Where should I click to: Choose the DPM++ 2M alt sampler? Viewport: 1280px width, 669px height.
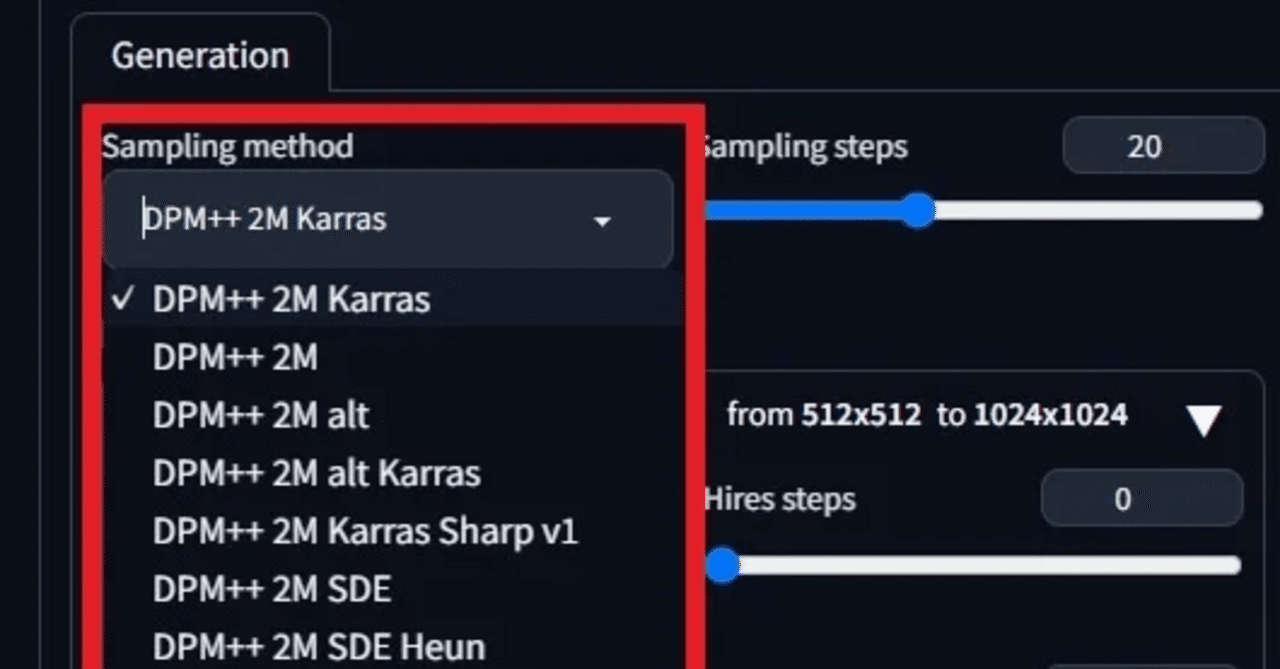point(260,415)
